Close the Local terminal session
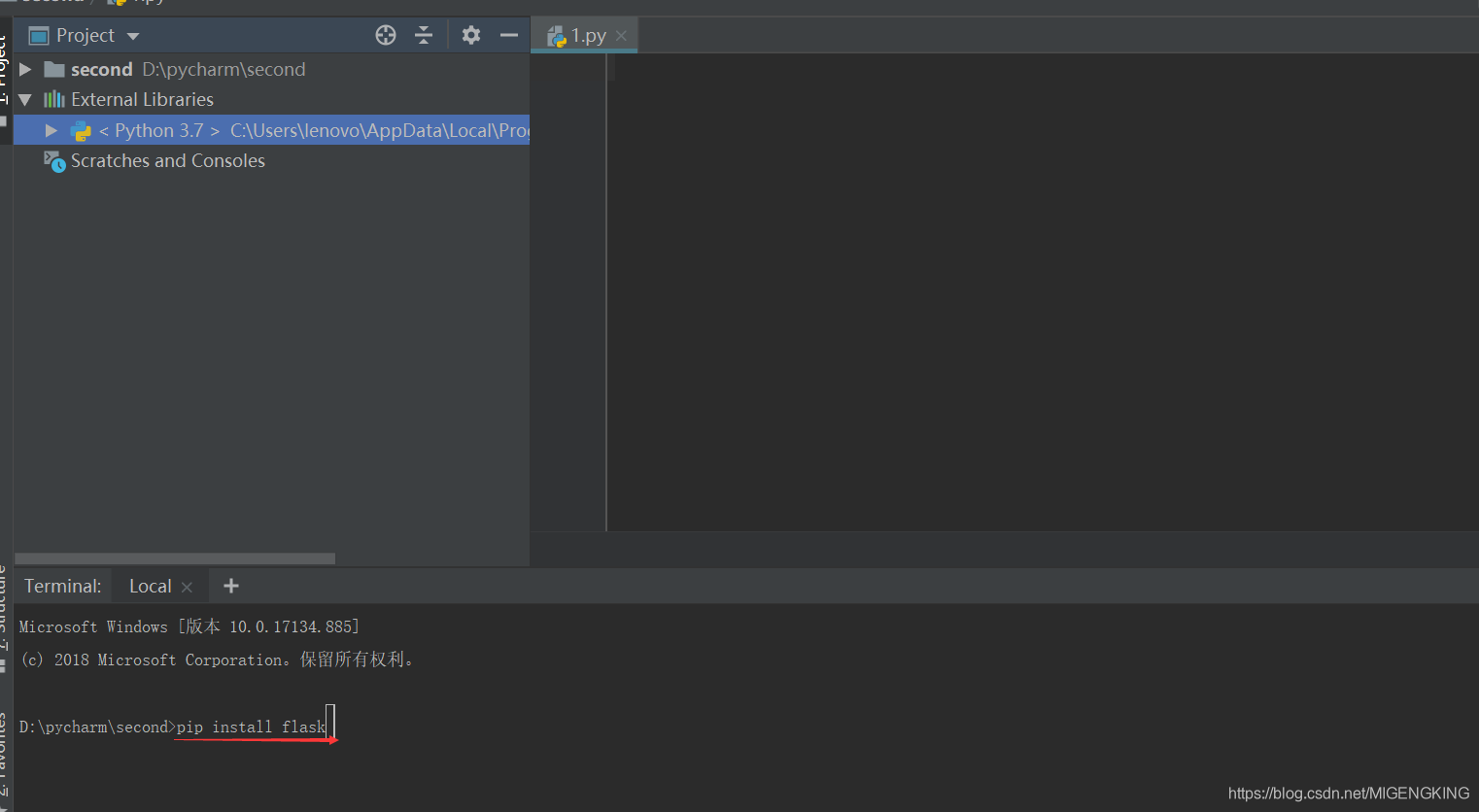 coord(187,588)
